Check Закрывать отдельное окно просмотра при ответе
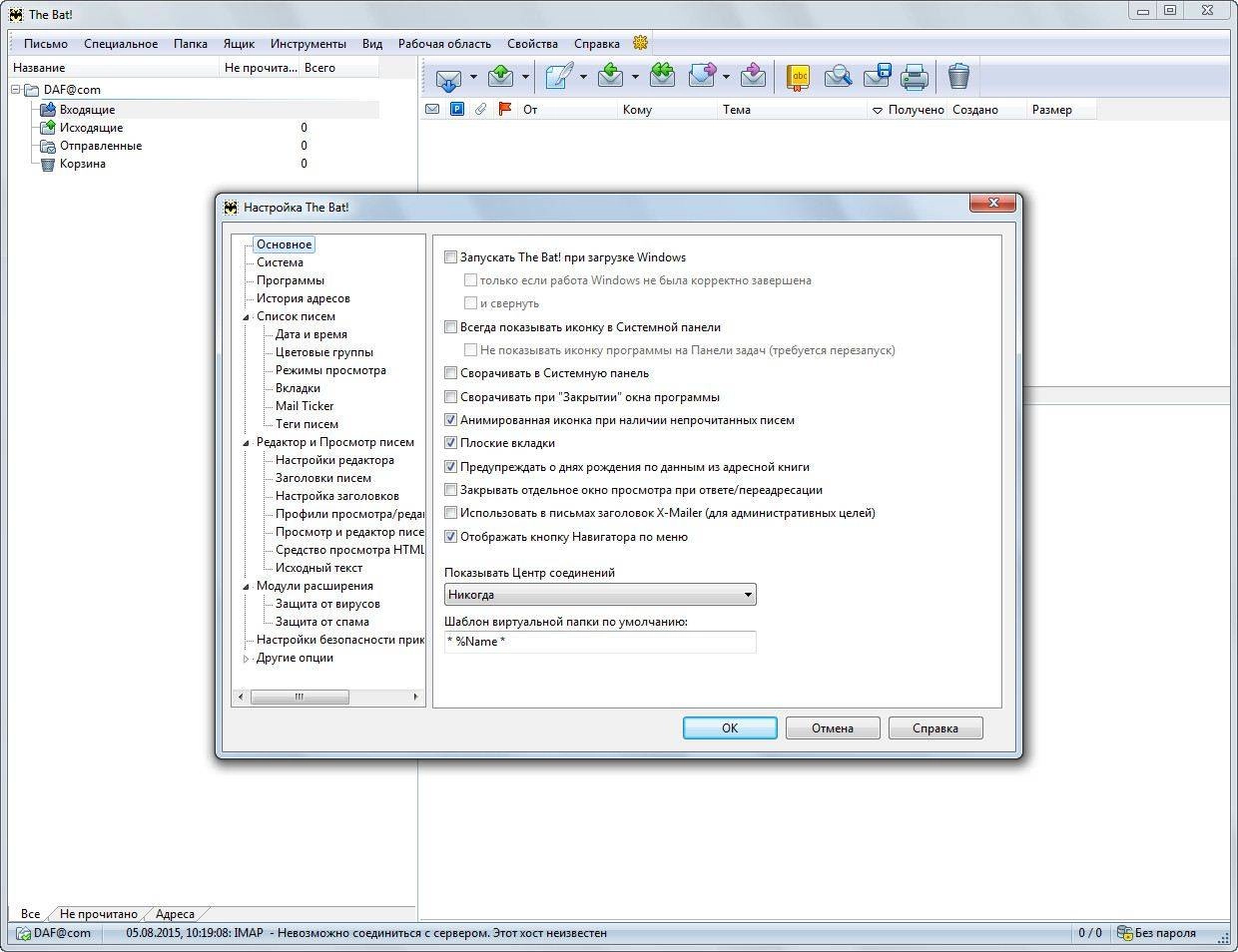Viewport: 1238px width, 952px height. (451, 490)
